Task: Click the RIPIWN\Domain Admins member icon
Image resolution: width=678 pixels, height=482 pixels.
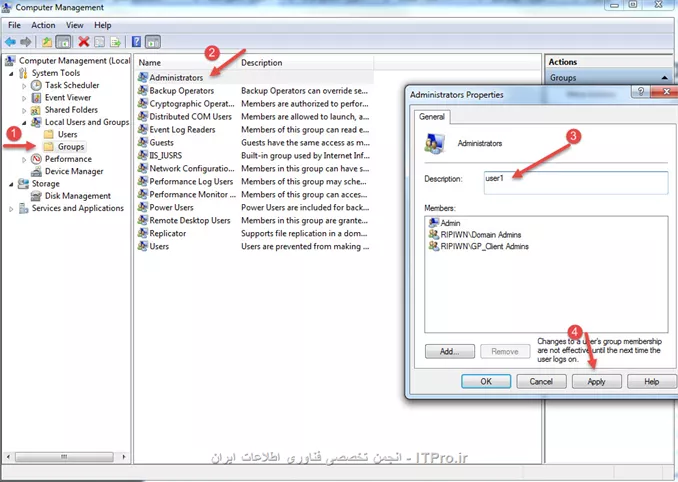Action: [x=433, y=235]
